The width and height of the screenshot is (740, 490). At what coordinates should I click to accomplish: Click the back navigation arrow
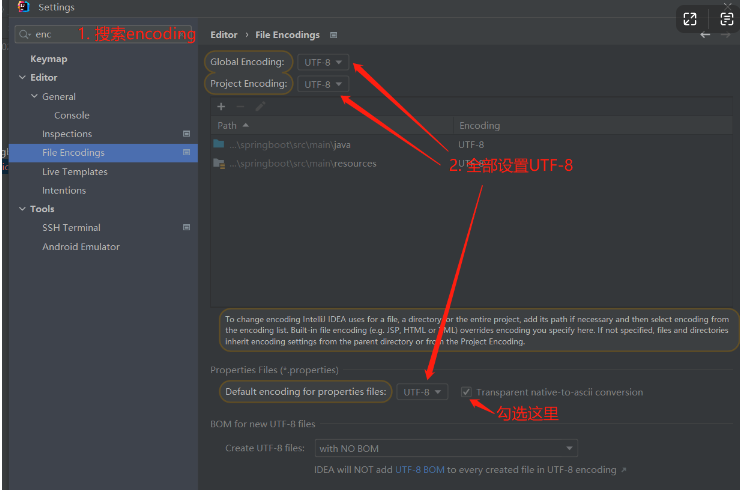(705, 34)
